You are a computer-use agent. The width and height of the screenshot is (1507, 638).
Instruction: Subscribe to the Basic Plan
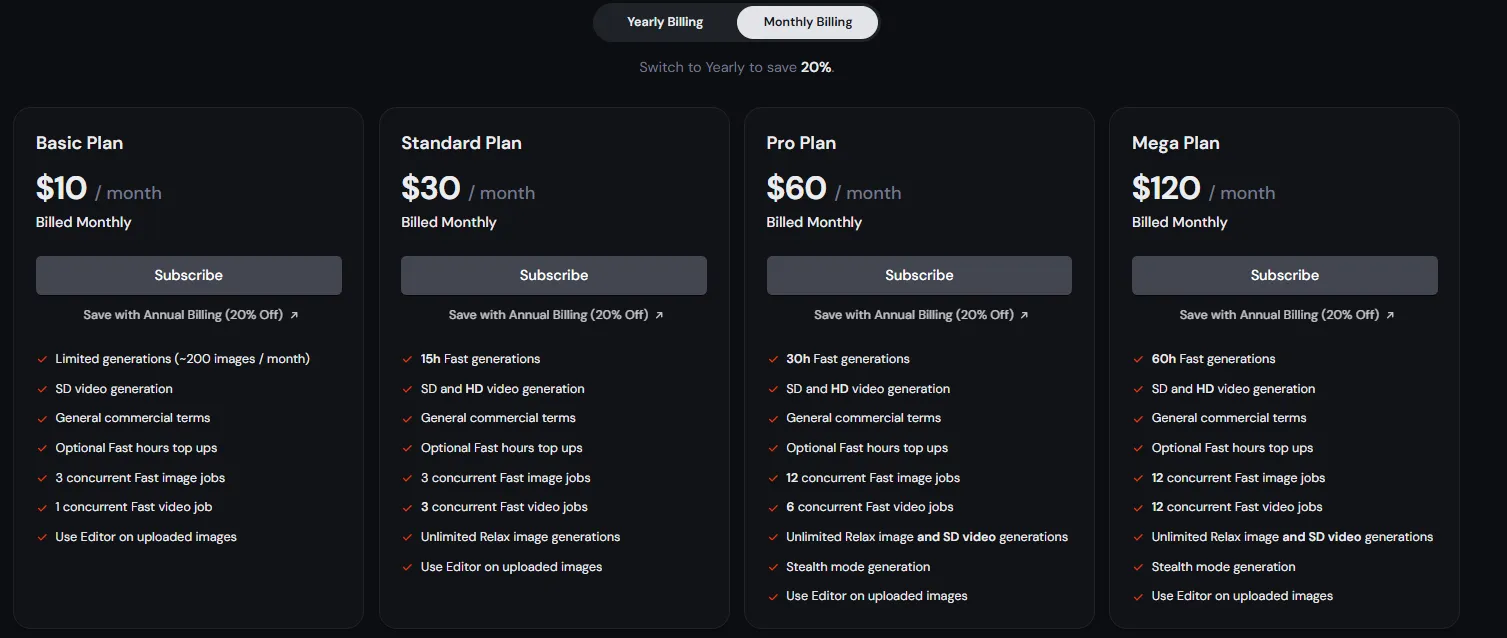point(189,275)
